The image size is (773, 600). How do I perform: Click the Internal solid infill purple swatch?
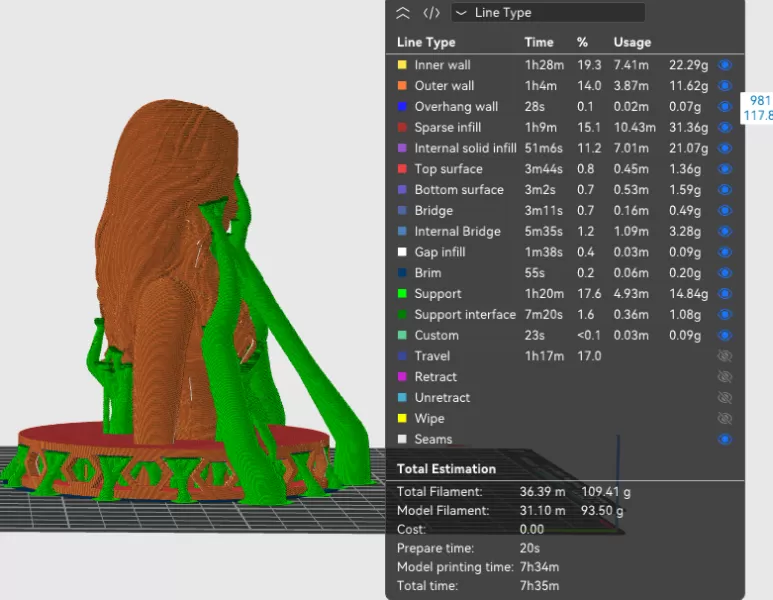(x=402, y=148)
